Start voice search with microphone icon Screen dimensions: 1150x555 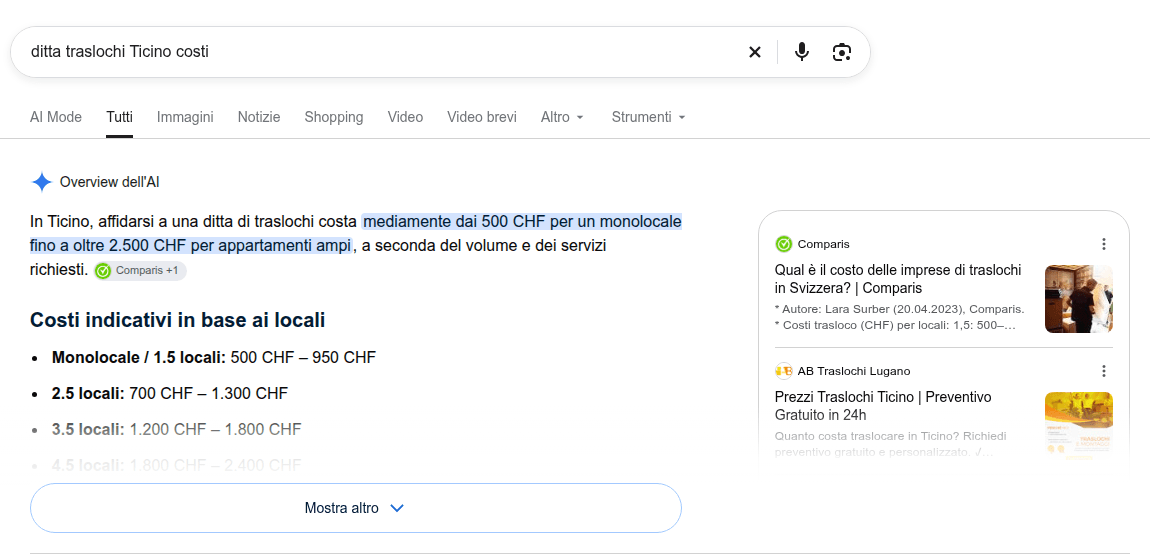coord(802,52)
